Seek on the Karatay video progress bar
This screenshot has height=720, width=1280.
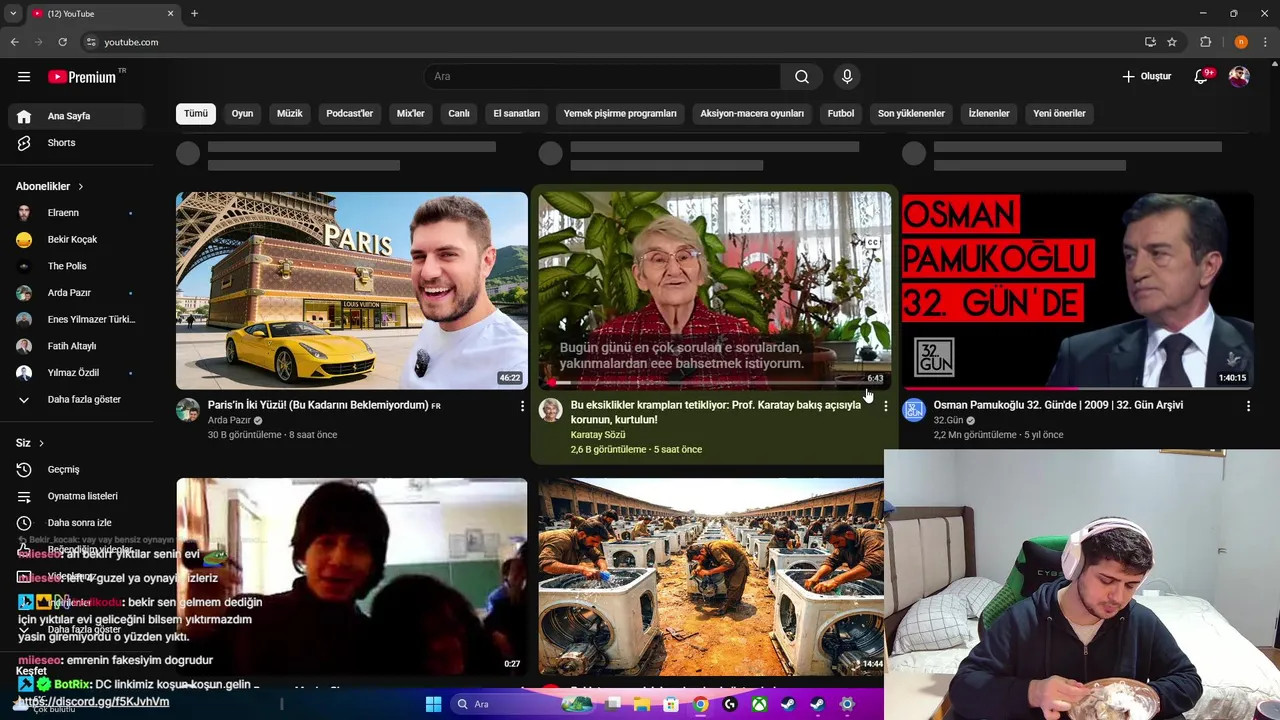point(714,383)
